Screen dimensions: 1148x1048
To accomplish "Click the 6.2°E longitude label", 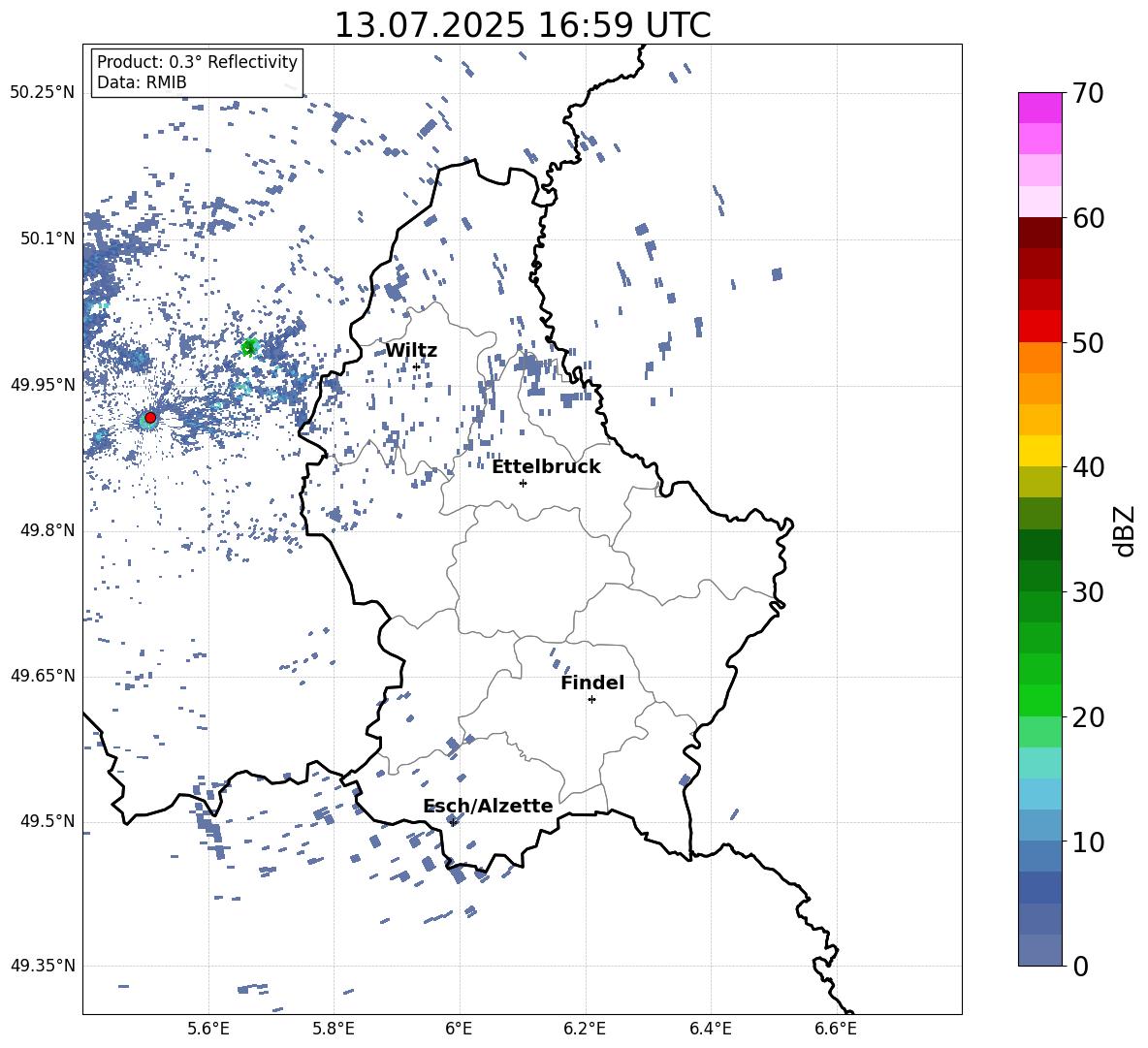I will point(585,1030).
